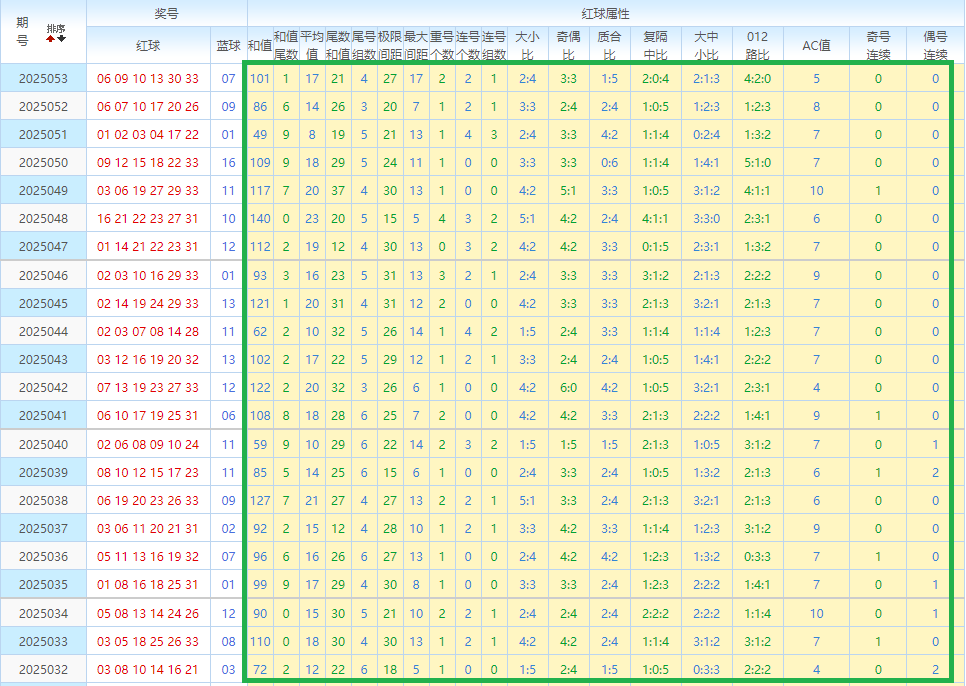Sort periods ascending with the red up arrow

[51, 39]
